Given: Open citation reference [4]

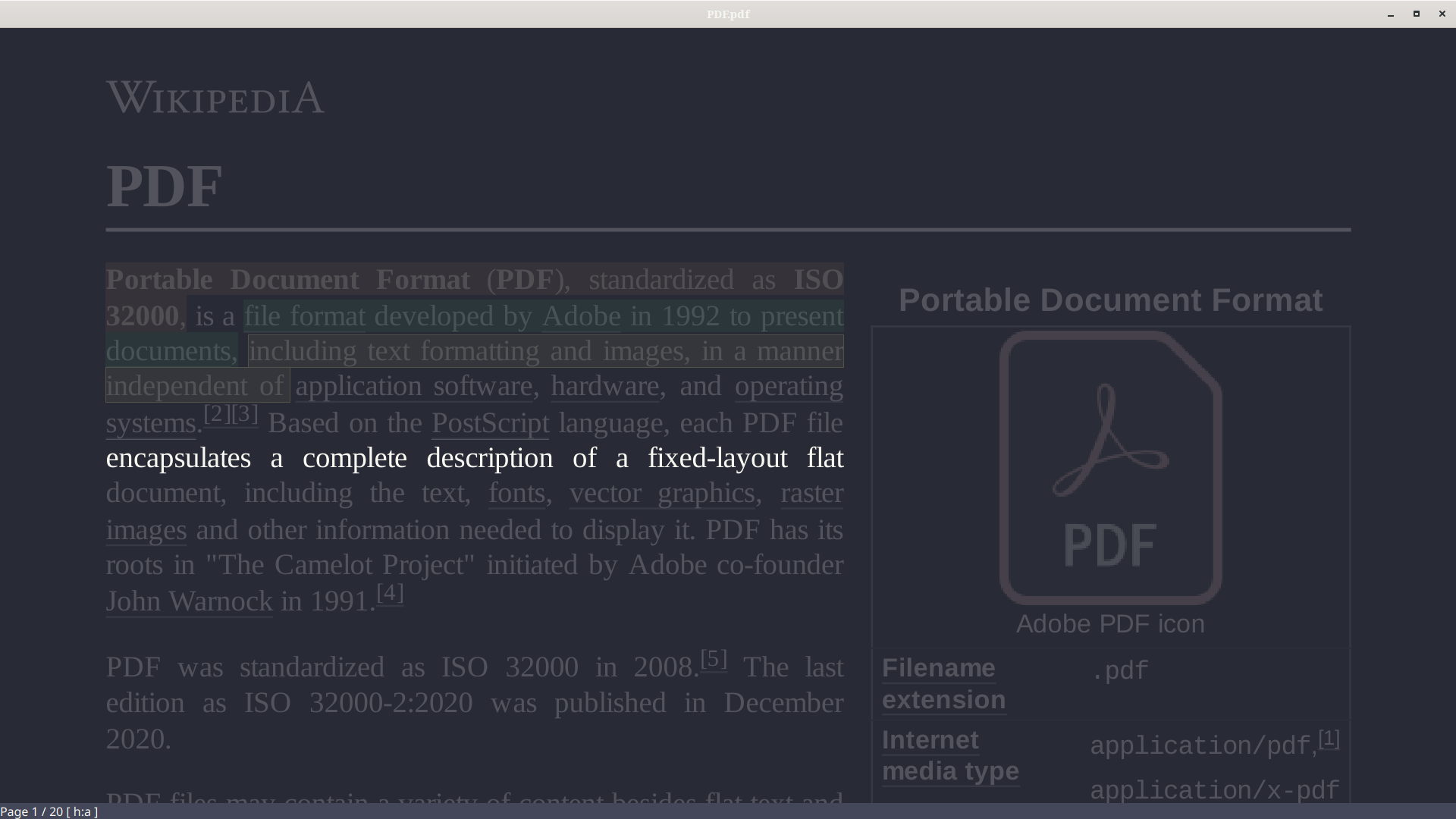Looking at the screenshot, I should 390,593.
